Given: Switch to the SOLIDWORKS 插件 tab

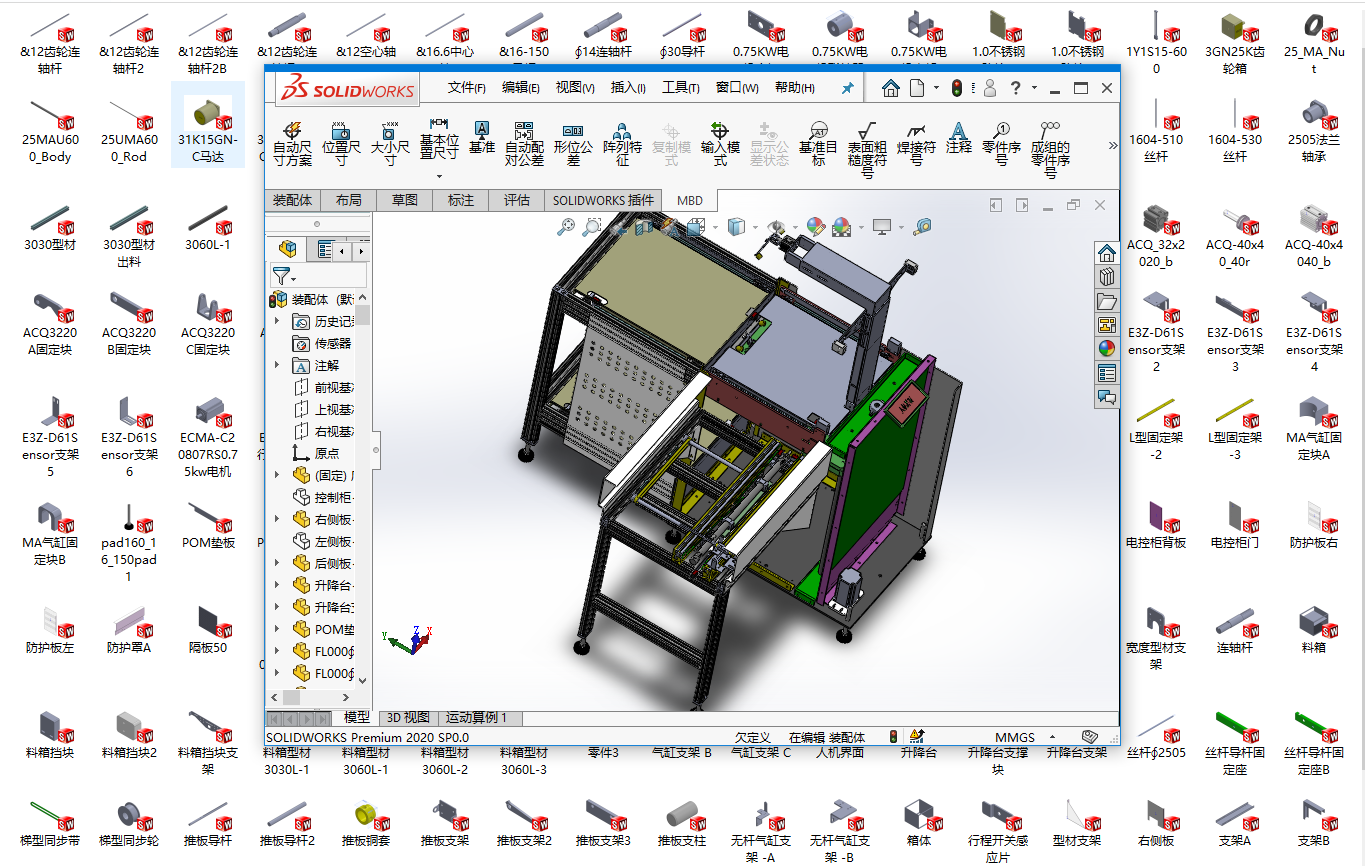Looking at the screenshot, I should tap(603, 200).
